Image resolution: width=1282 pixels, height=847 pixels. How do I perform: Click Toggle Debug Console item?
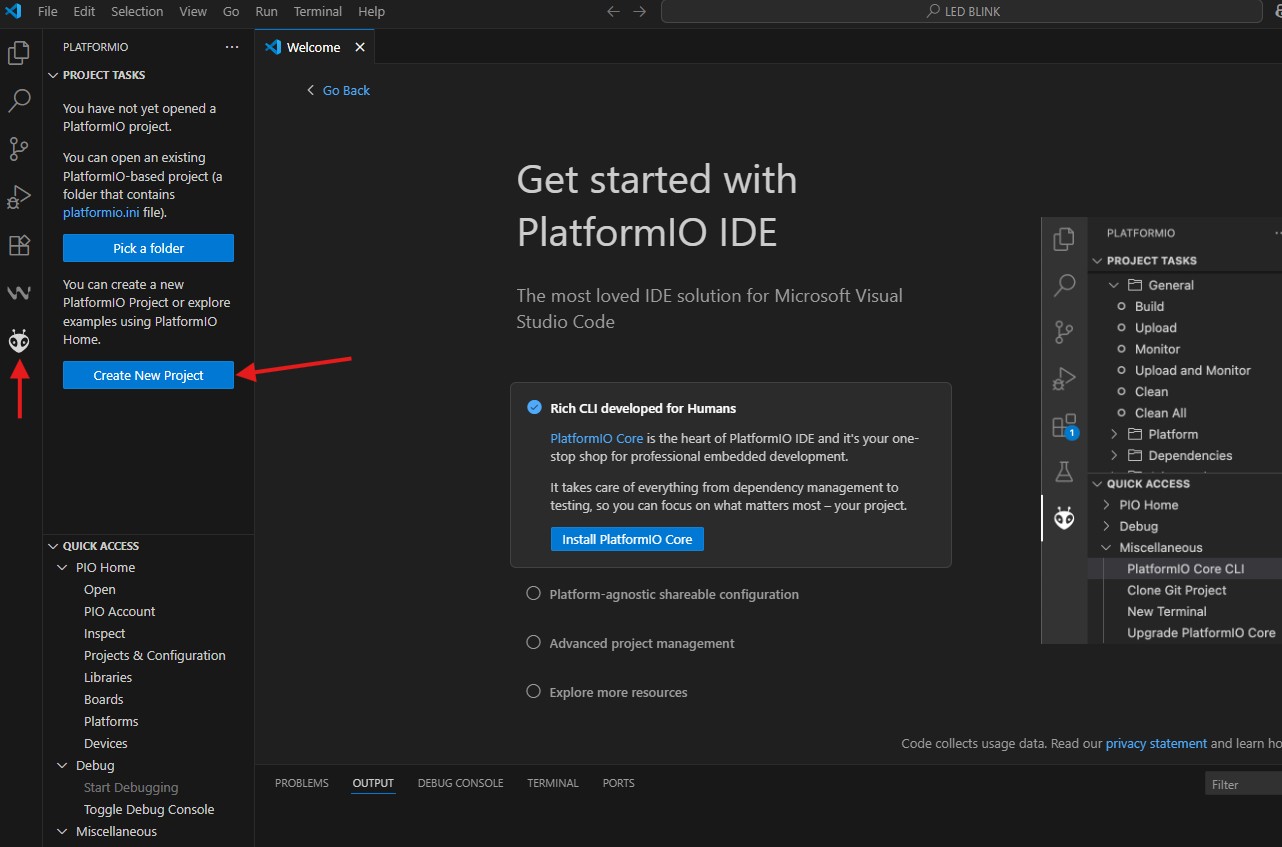pos(148,809)
